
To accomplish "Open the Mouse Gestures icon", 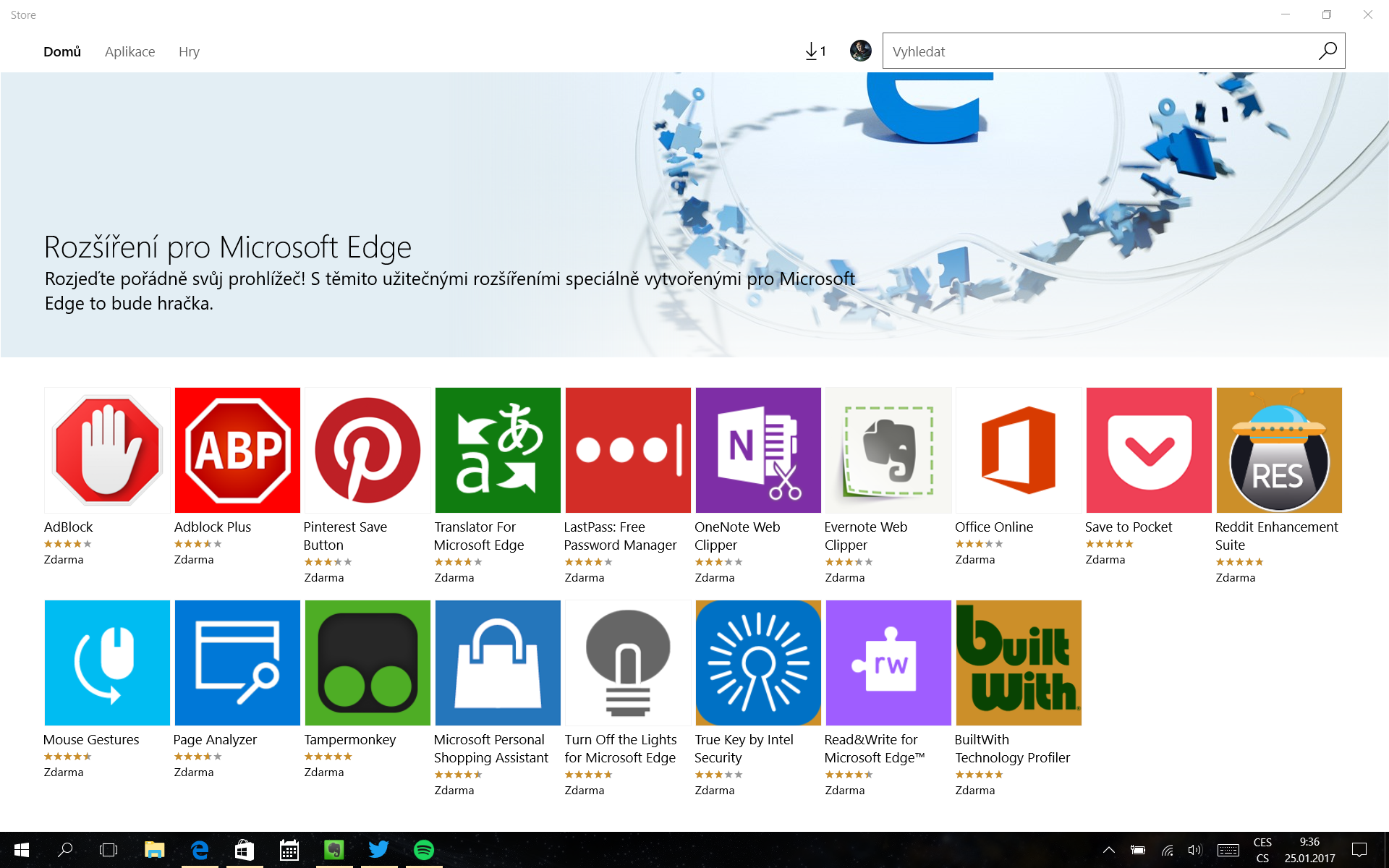I will (107, 663).
